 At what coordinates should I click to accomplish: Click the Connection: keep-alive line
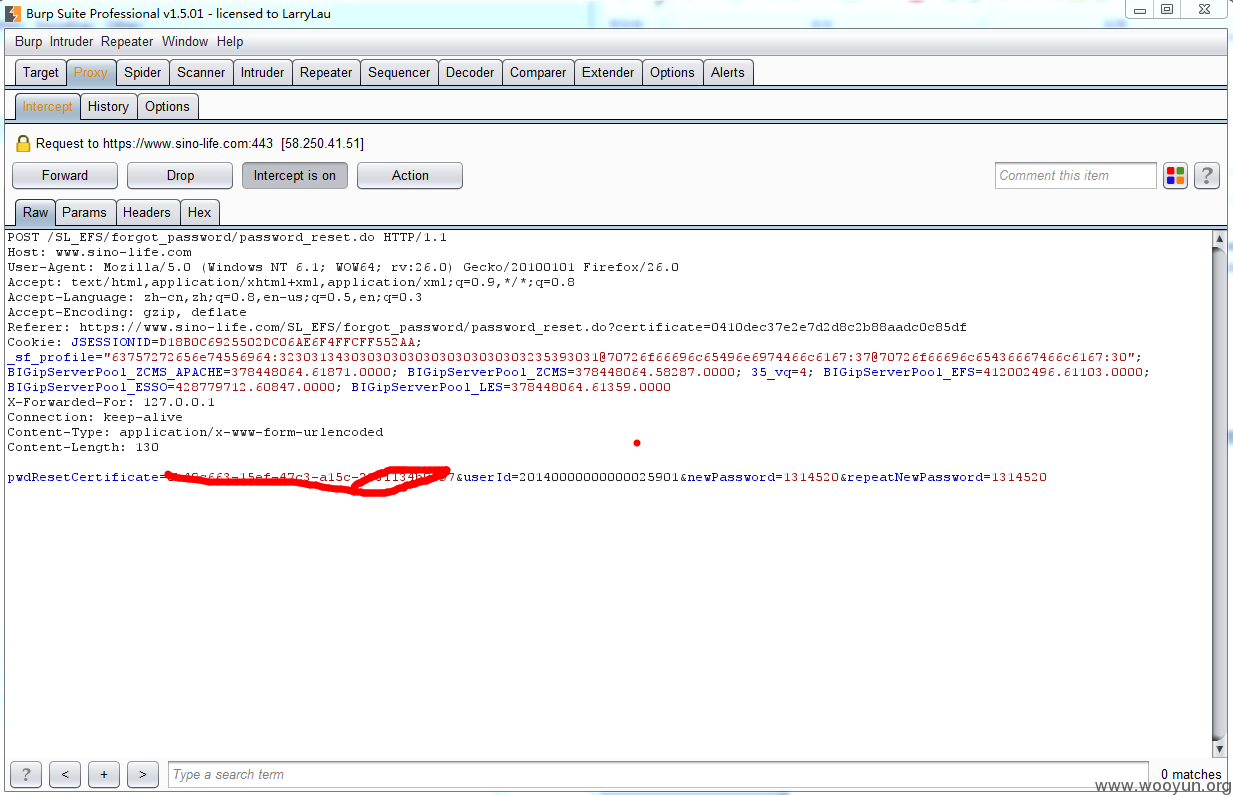coord(95,417)
